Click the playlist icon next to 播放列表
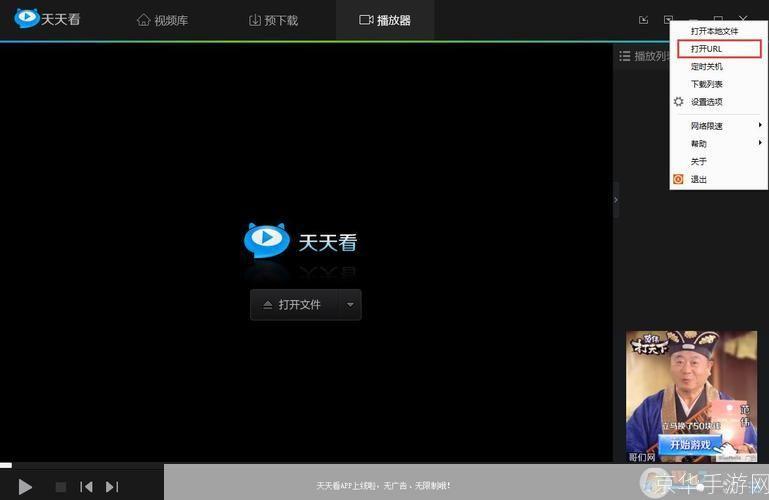The height and width of the screenshot is (500, 769). [x=624, y=56]
